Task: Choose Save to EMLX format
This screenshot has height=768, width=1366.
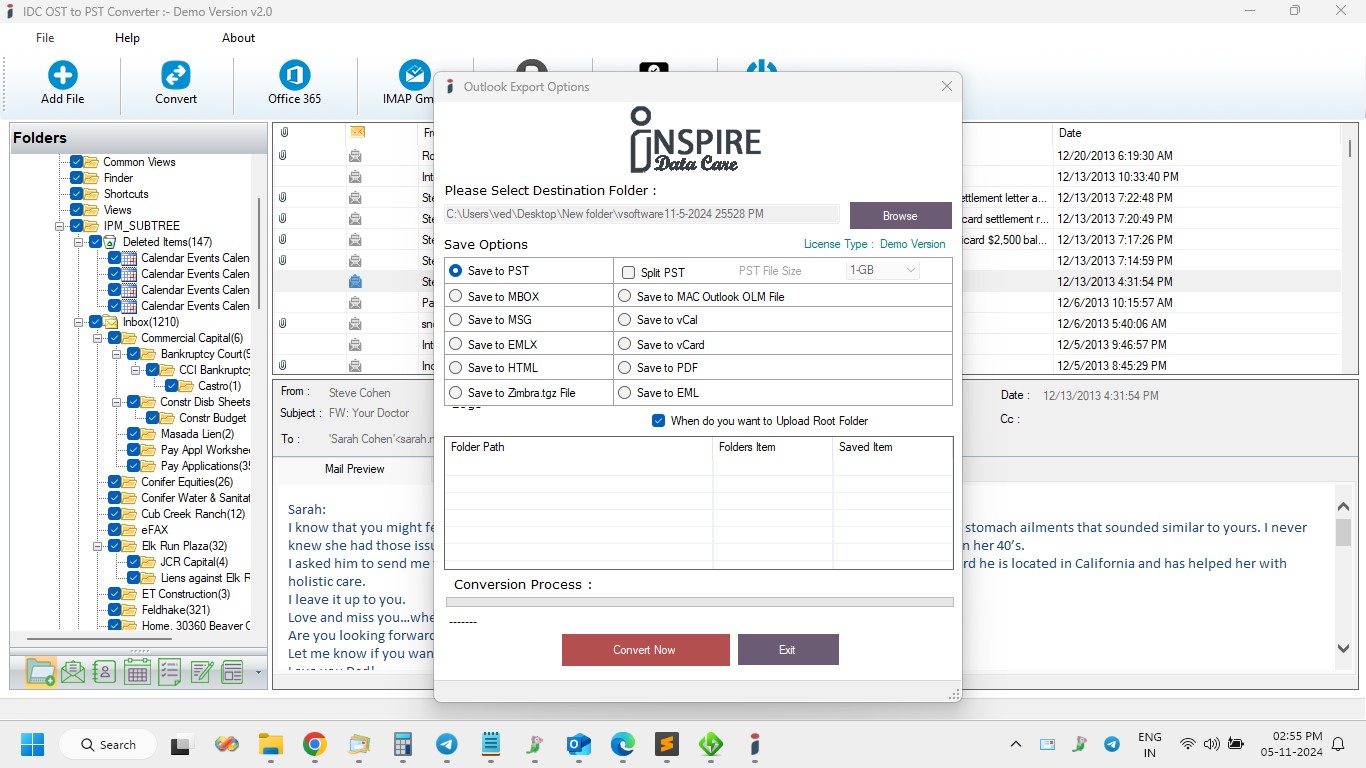Action: point(456,344)
